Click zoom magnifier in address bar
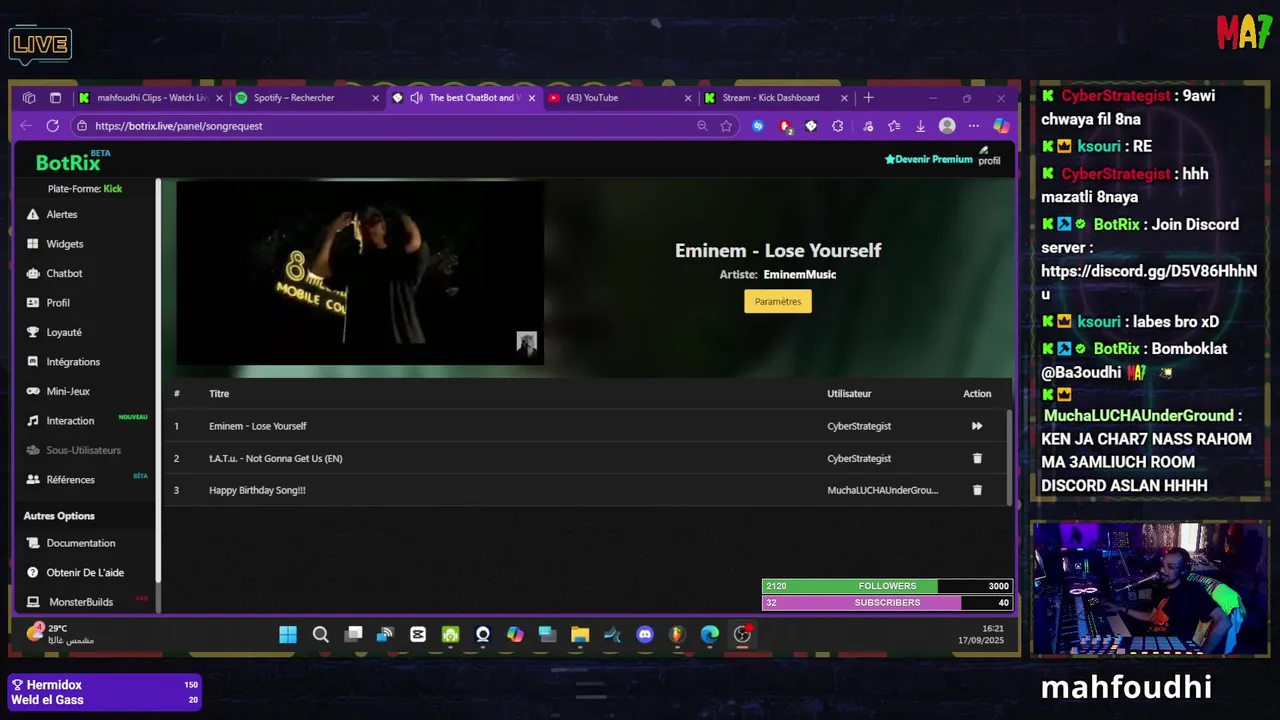The height and width of the screenshot is (720, 1280). point(702,126)
